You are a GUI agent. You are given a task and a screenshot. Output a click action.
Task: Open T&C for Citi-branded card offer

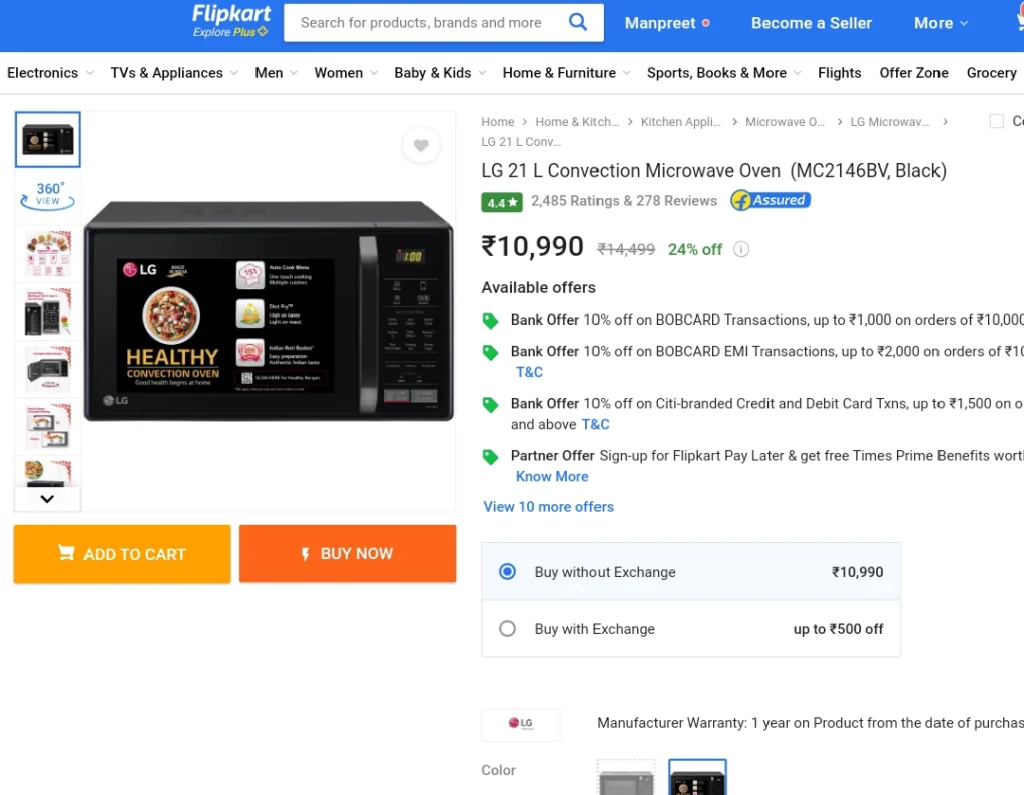point(595,425)
